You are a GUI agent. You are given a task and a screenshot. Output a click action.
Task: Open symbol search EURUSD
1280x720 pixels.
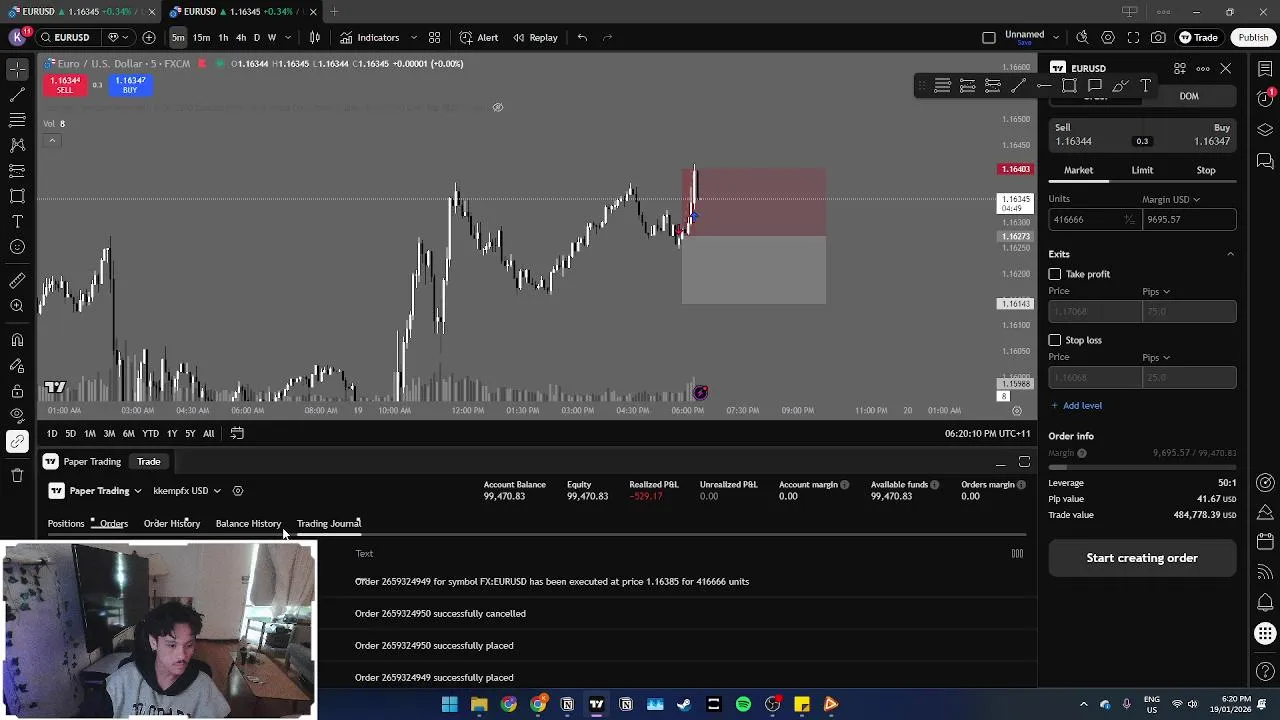[x=66, y=37]
